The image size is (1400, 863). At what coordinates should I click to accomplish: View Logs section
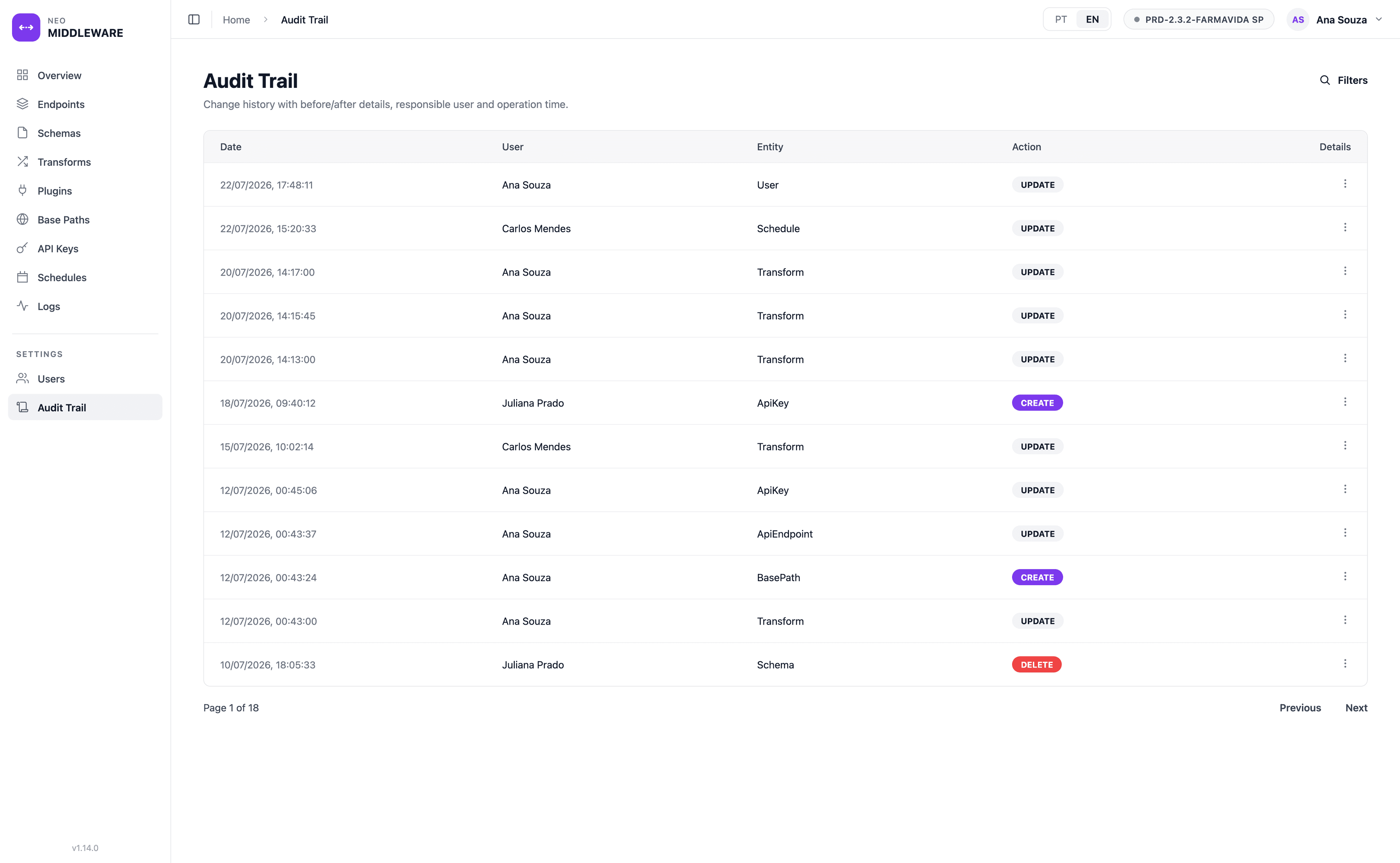coord(85,306)
